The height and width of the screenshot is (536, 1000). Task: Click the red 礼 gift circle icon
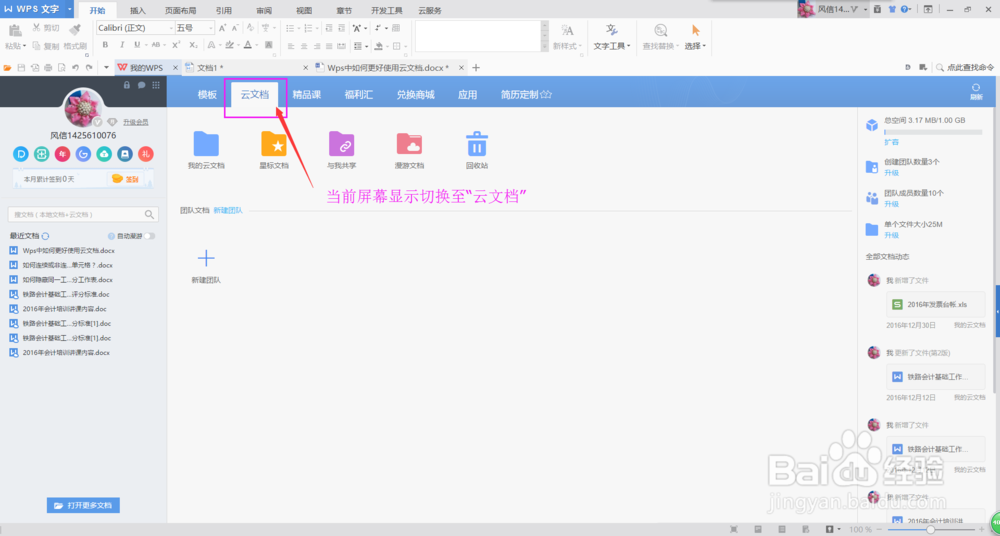click(x=146, y=154)
